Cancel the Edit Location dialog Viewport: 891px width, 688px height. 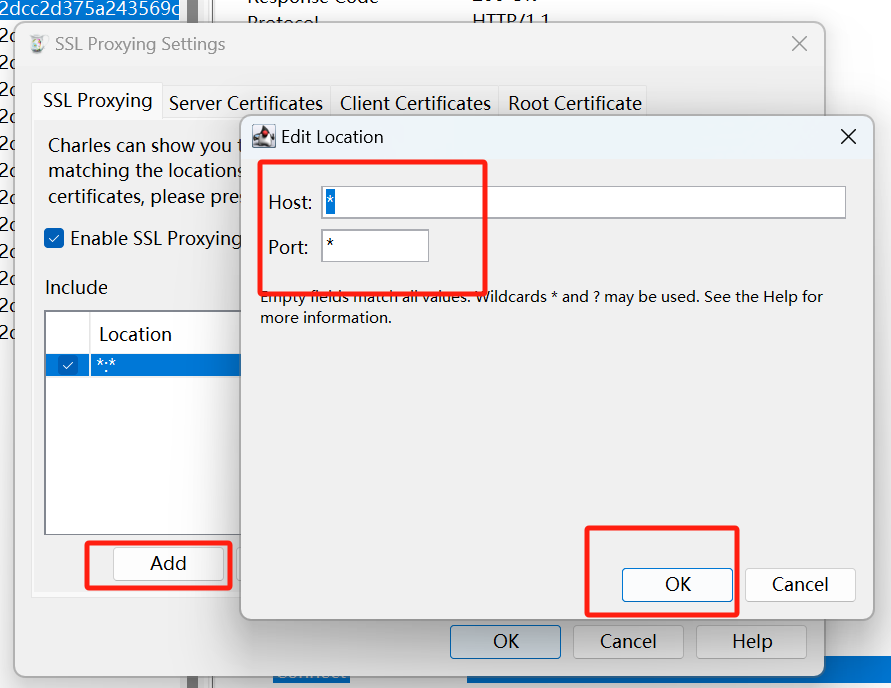click(800, 585)
